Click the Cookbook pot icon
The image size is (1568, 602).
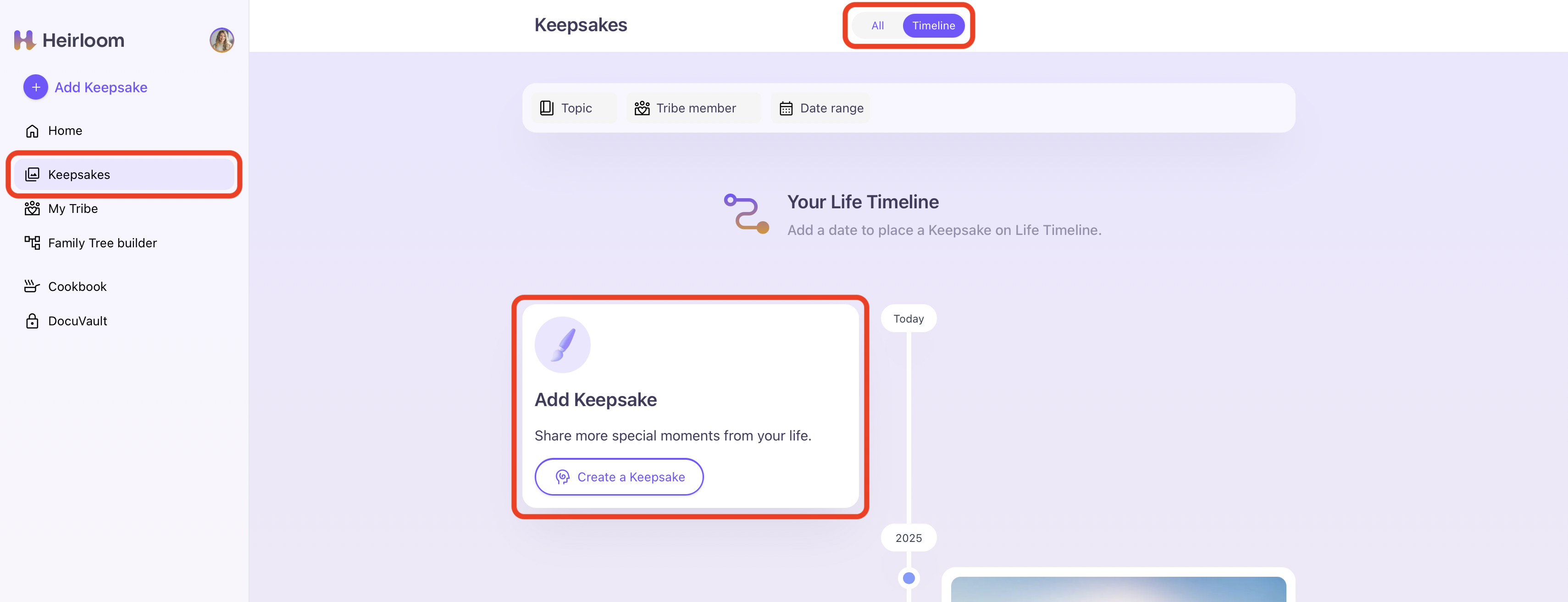coord(32,287)
